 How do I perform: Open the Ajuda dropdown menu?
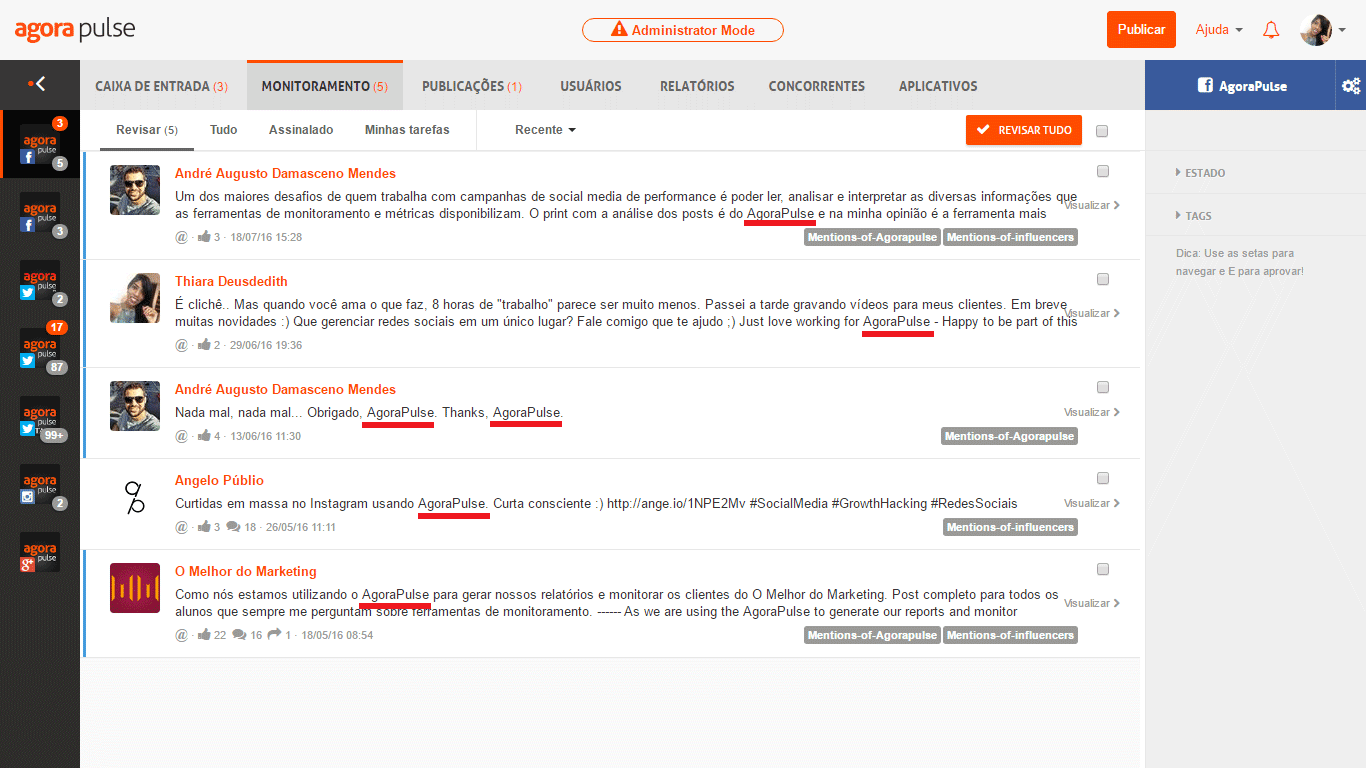(x=1219, y=30)
